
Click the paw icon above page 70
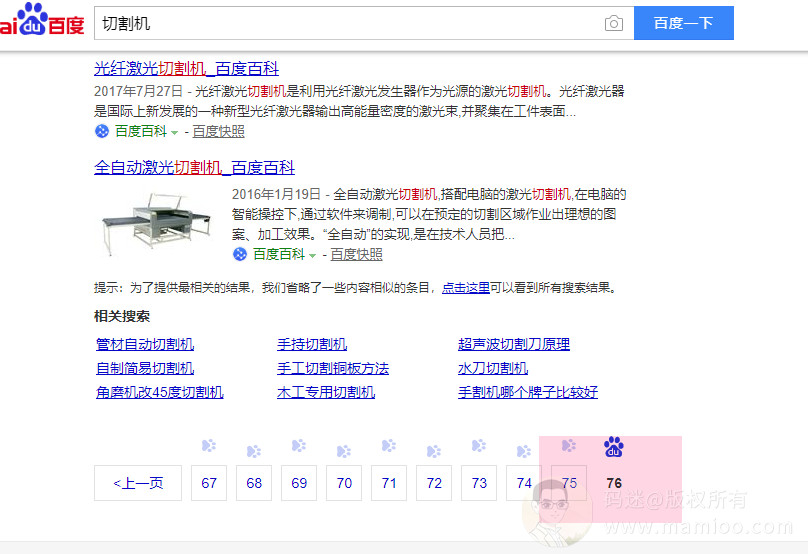(x=344, y=451)
